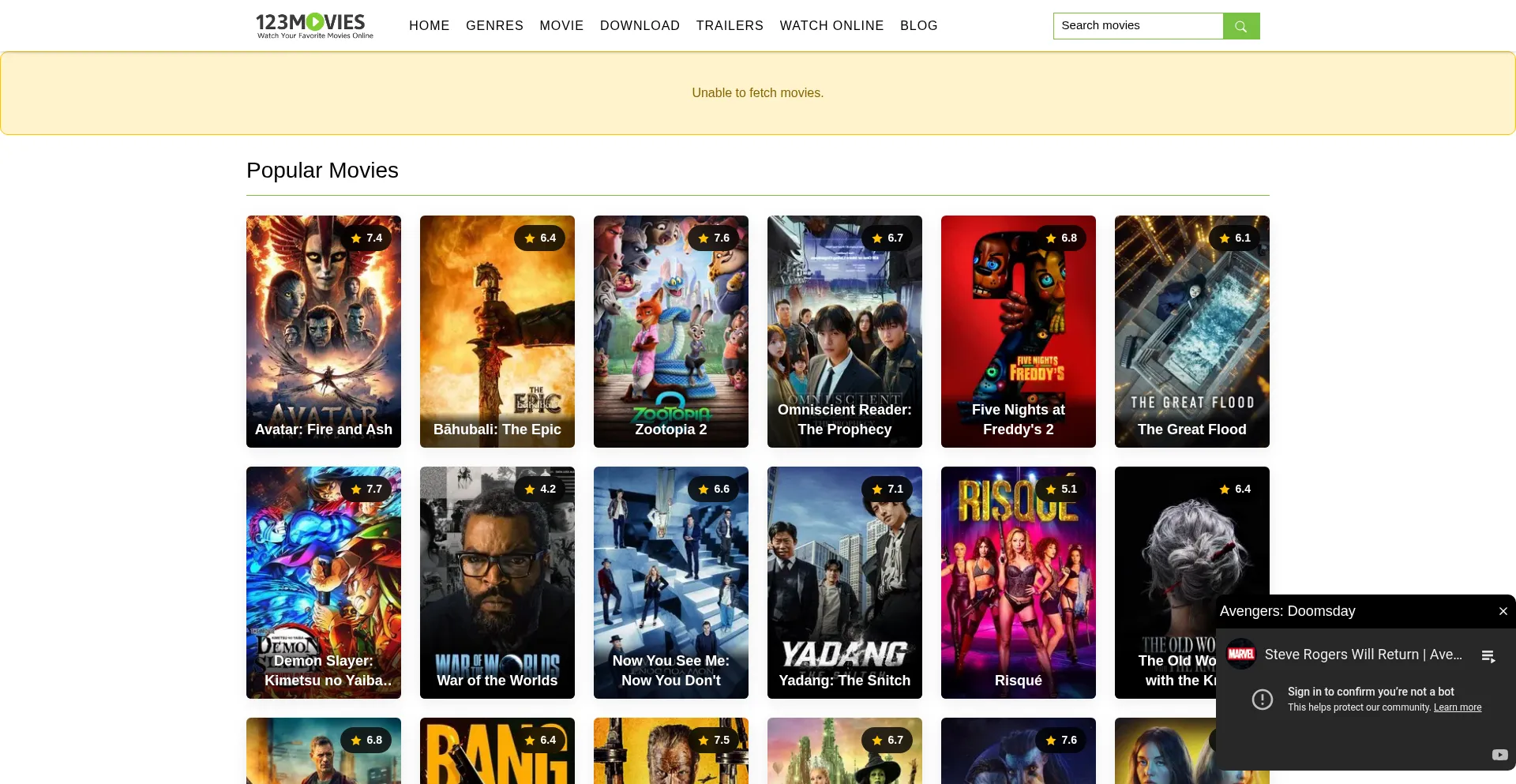This screenshot has width=1516, height=784.
Task: Click the Avengers: Doomsday popup title
Action: [x=1287, y=611]
